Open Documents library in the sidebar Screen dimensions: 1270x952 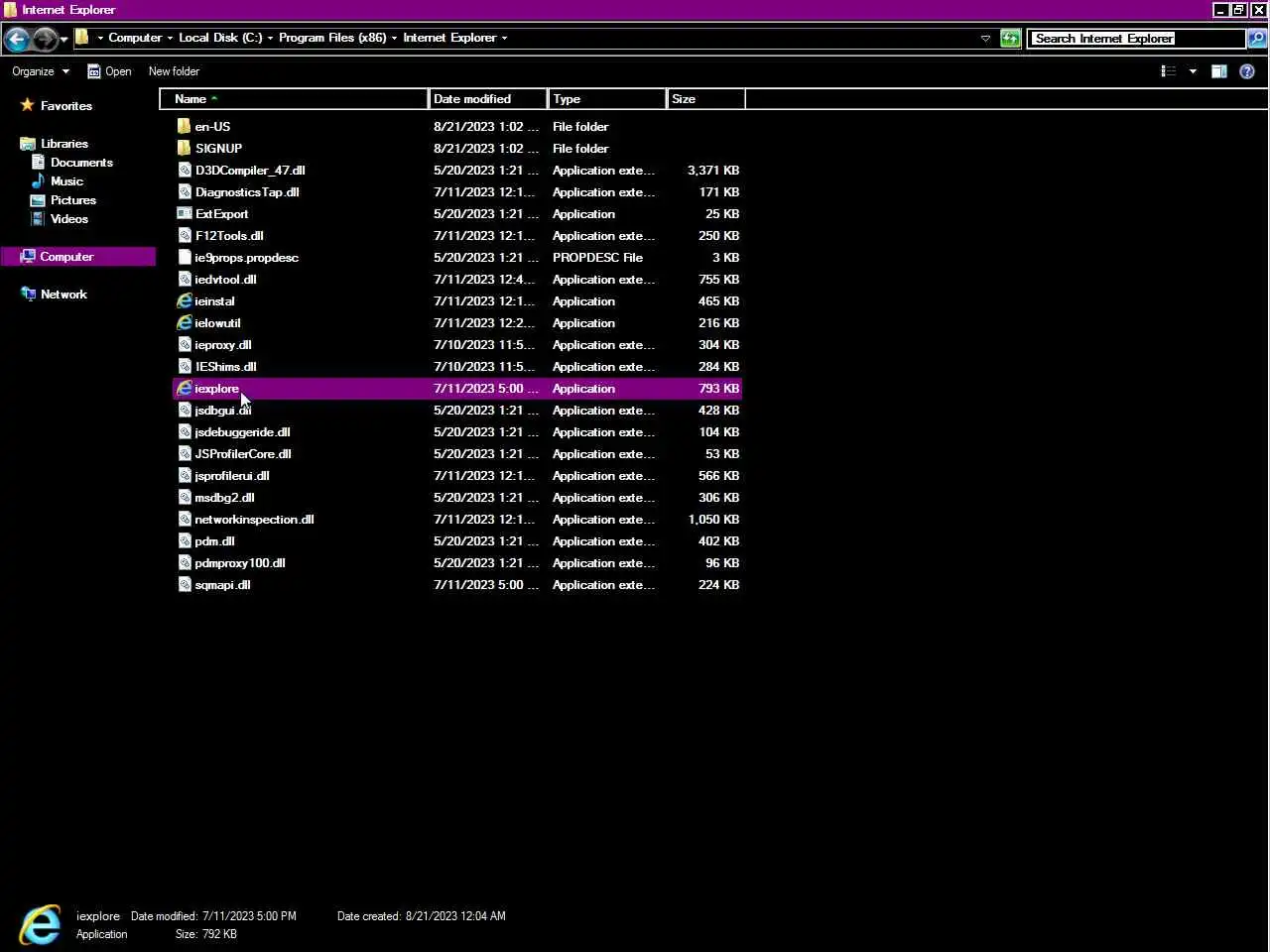[81, 163]
